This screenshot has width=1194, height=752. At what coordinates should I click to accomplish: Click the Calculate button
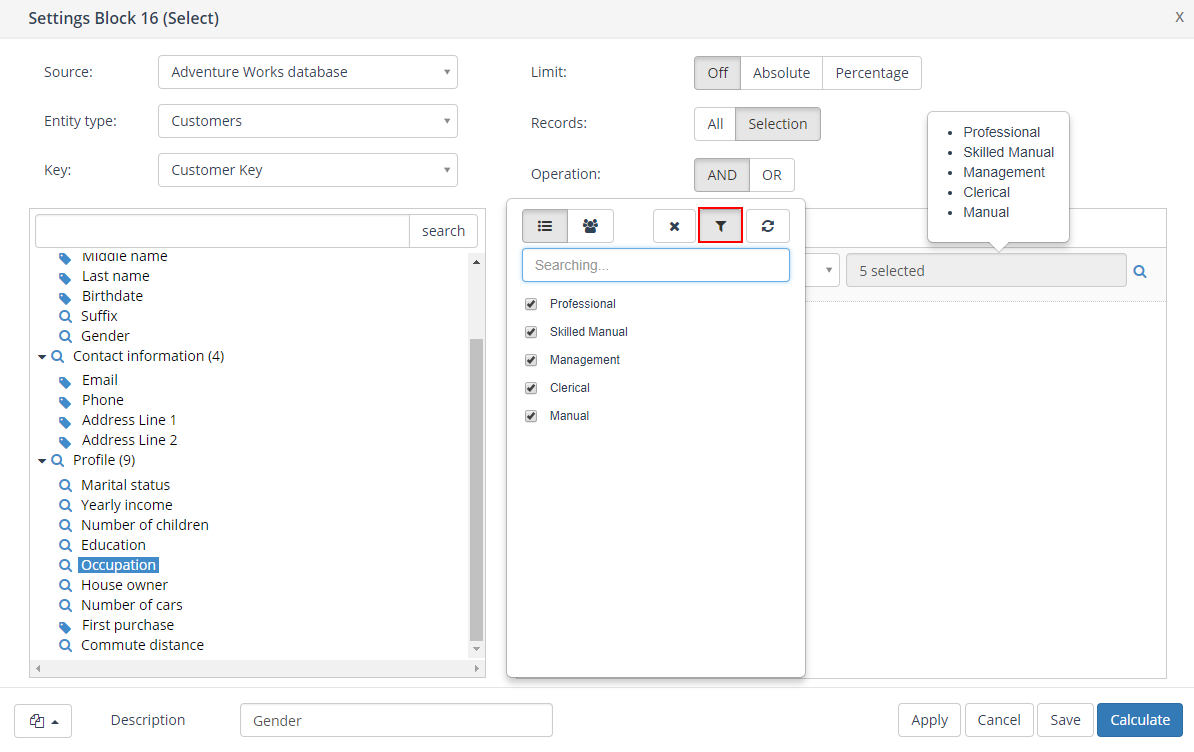(x=1139, y=720)
